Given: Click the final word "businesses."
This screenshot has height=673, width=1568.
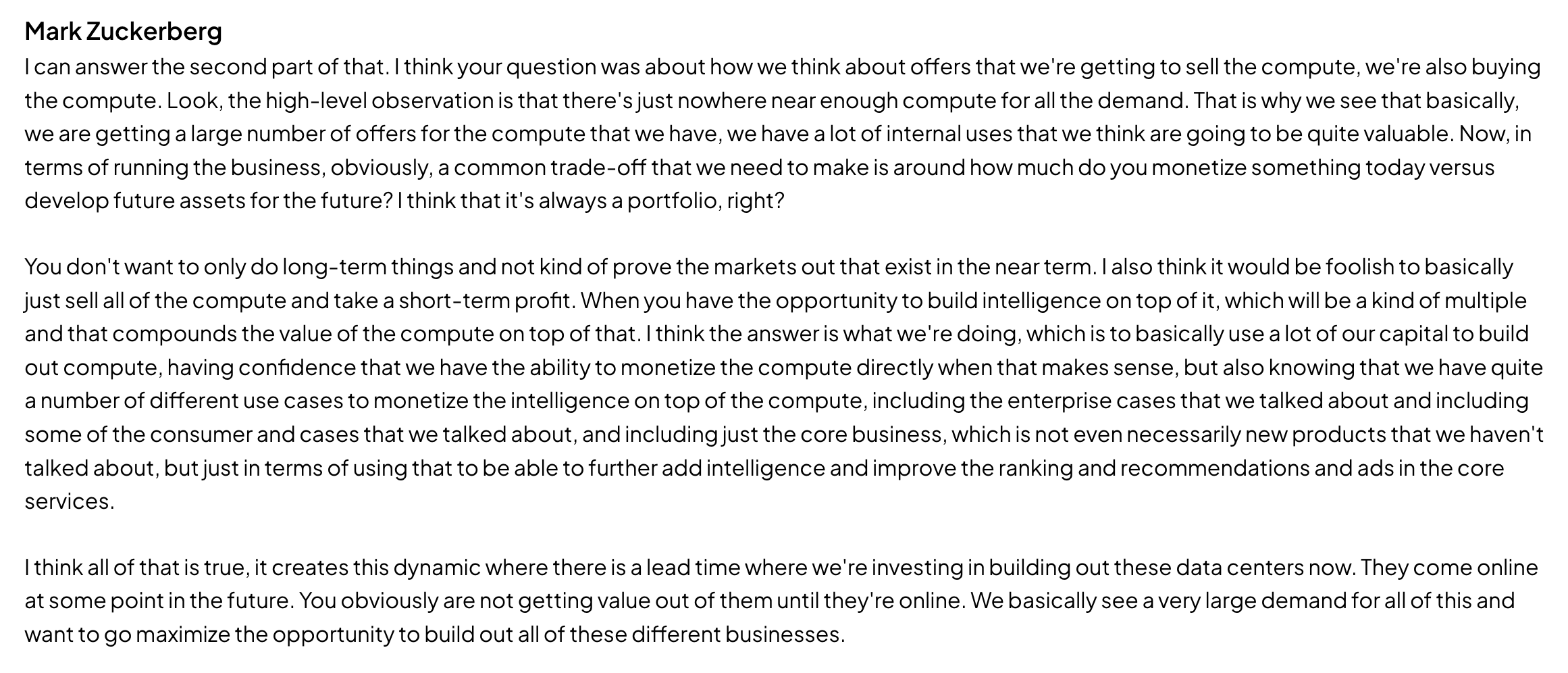Looking at the screenshot, I should 785,634.
